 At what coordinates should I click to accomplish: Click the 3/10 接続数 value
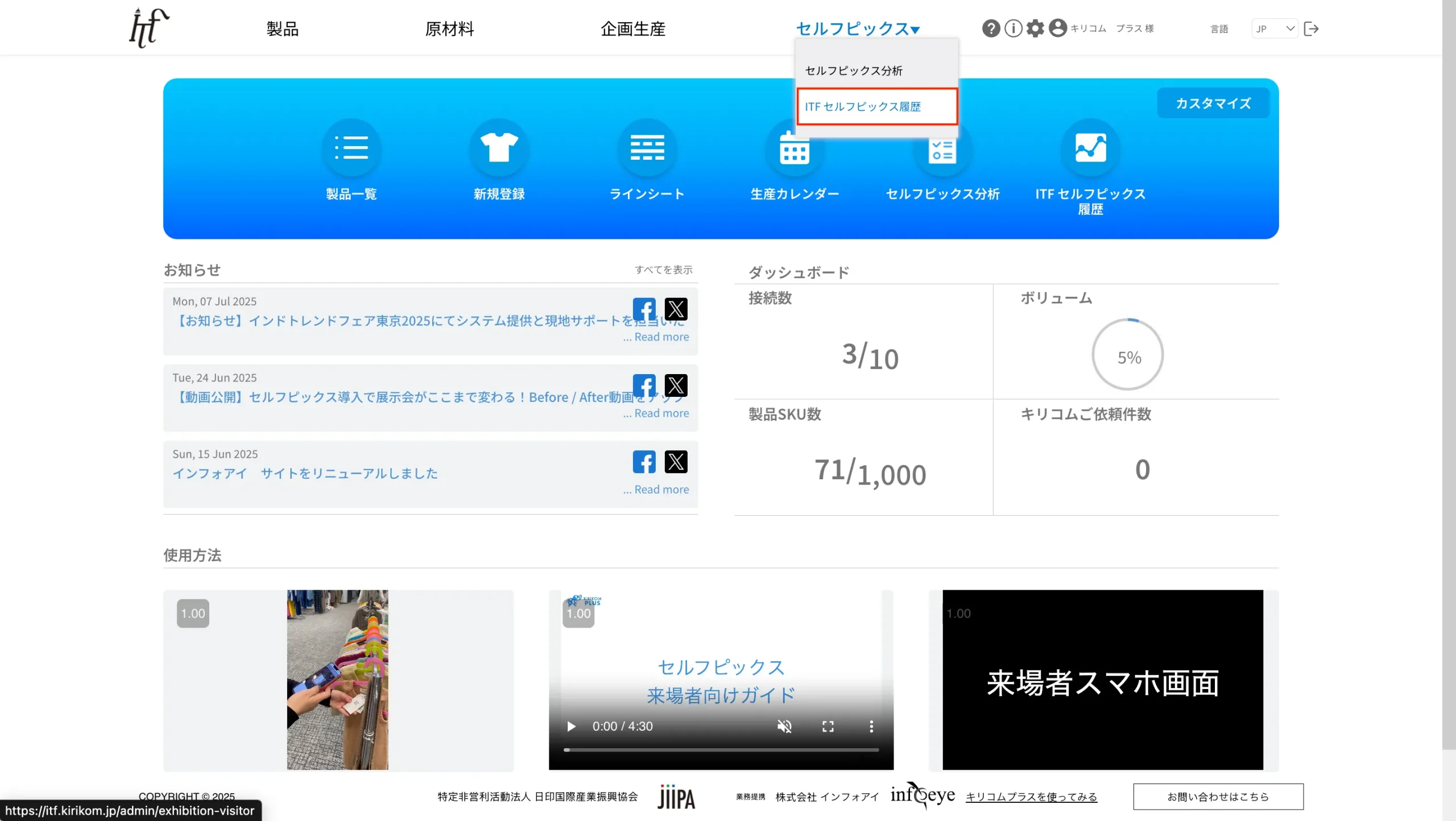coord(870,356)
